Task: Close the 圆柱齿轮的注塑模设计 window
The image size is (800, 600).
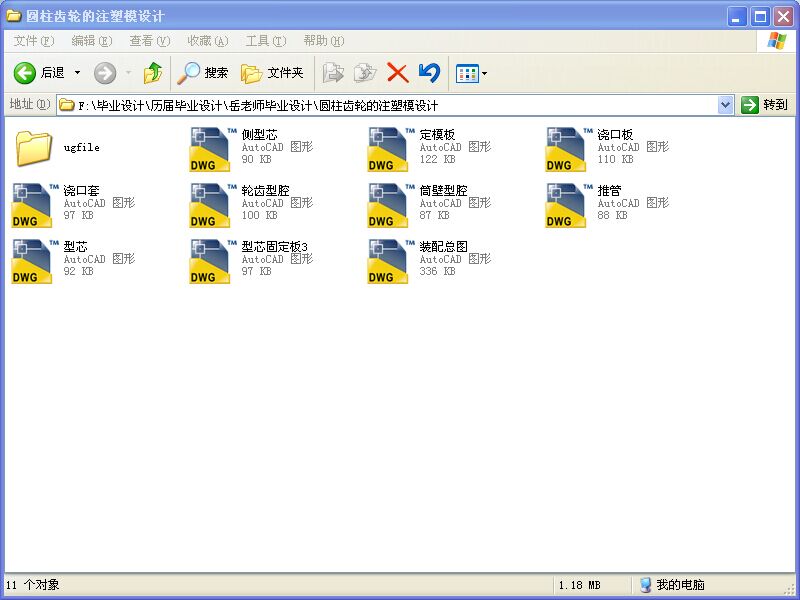Action: [783, 17]
